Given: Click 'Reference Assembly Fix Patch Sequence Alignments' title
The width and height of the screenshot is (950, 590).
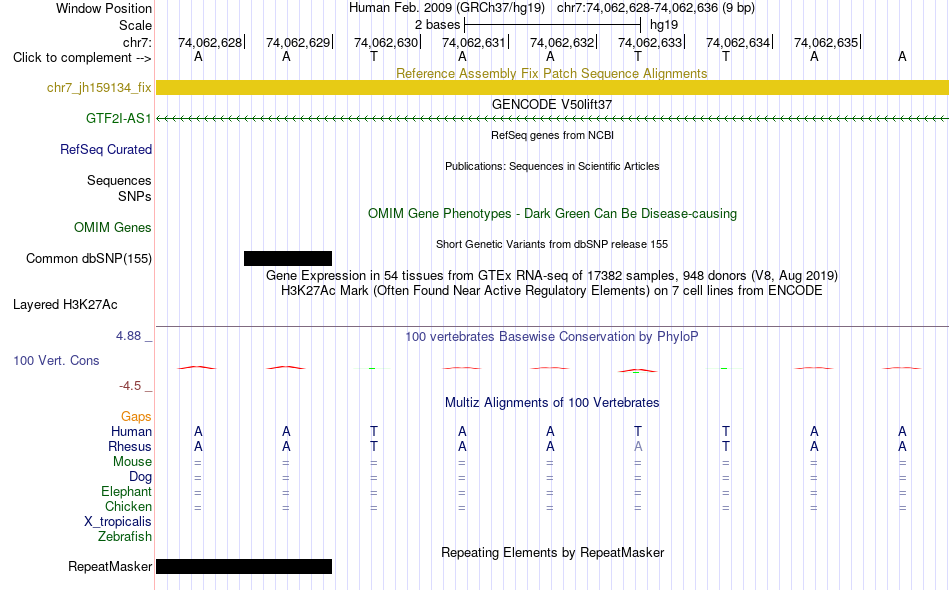Looking at the screenshot, I should pyautogui.click(x=551, y=73).
